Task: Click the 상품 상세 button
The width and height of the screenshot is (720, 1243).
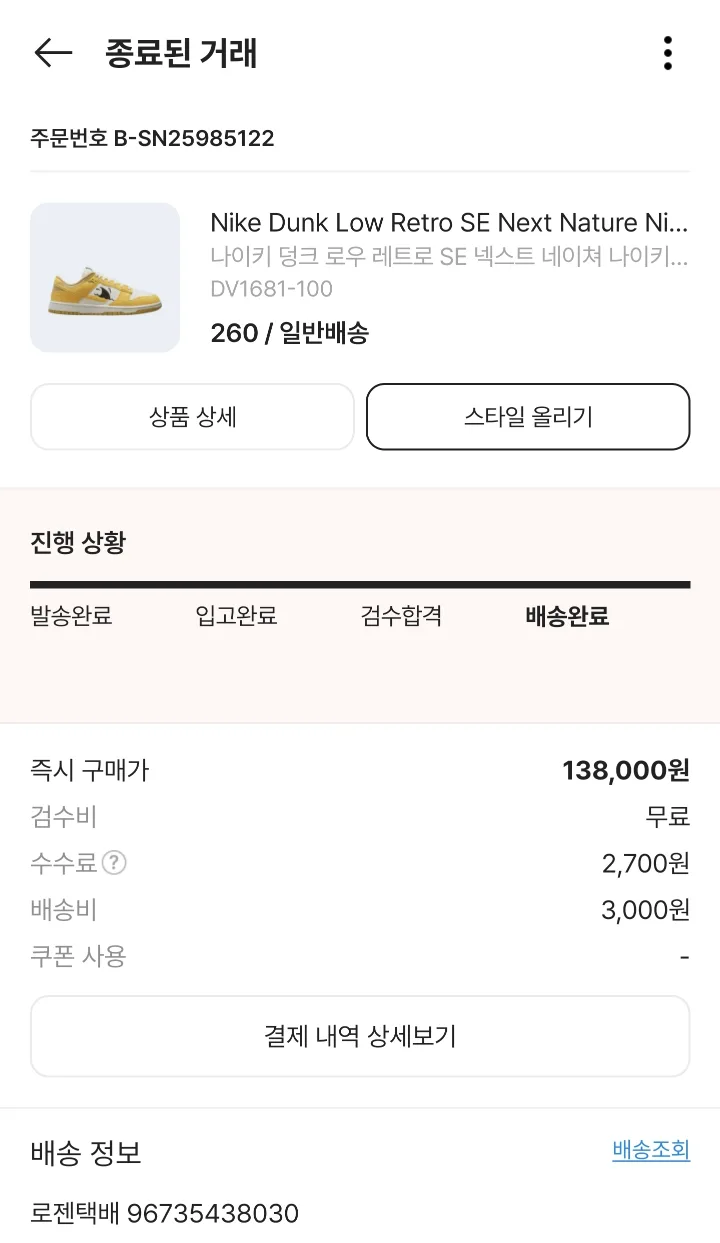Action: click(192, 417)
